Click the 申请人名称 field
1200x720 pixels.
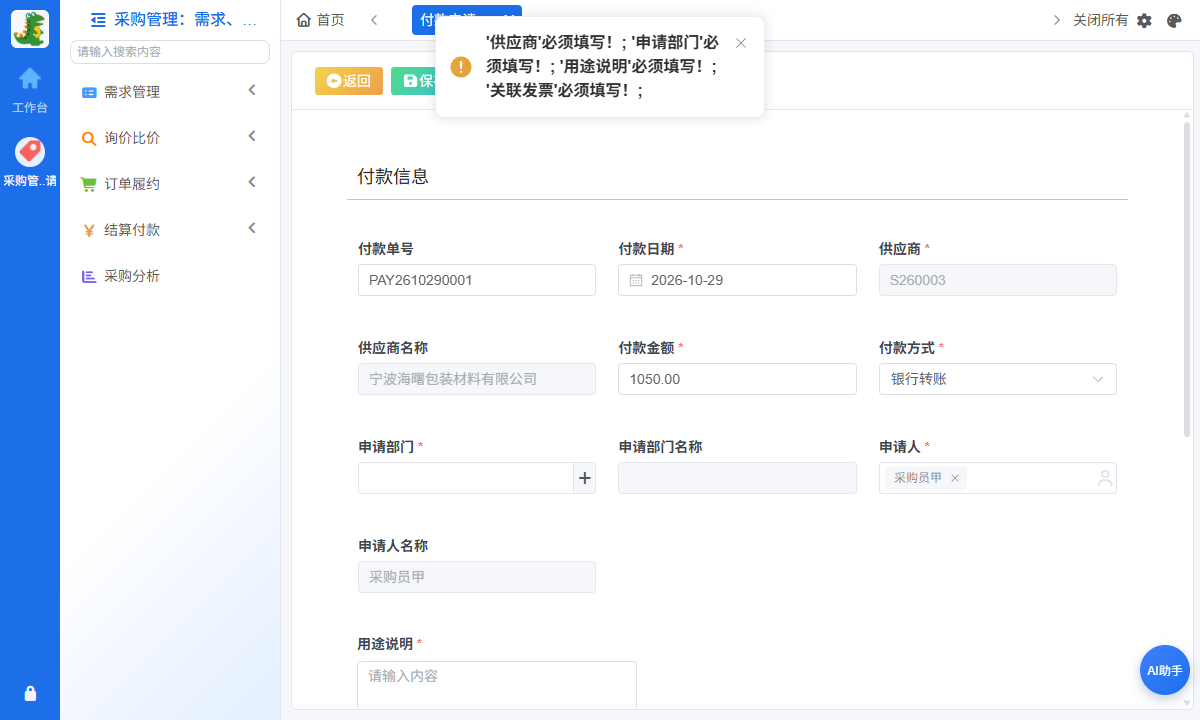(x=477, y=577)
